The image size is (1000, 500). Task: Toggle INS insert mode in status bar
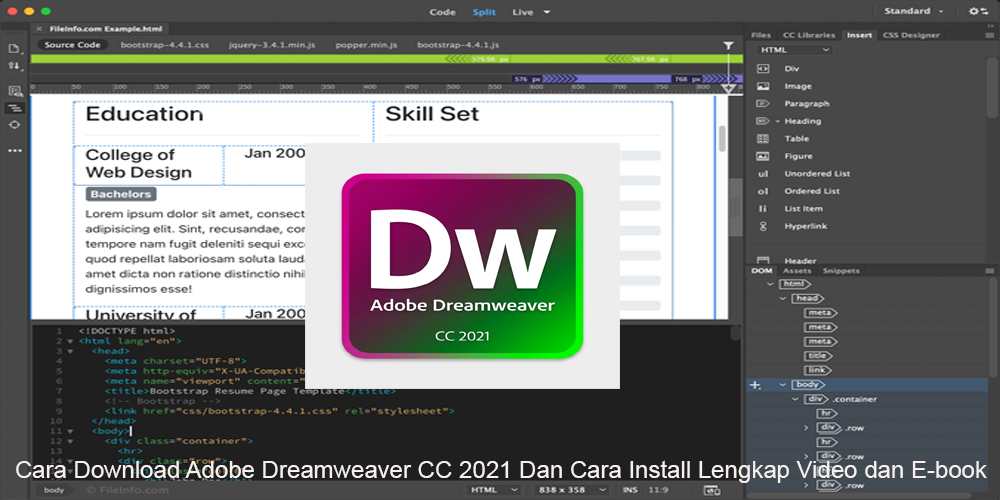click(629, 490)
